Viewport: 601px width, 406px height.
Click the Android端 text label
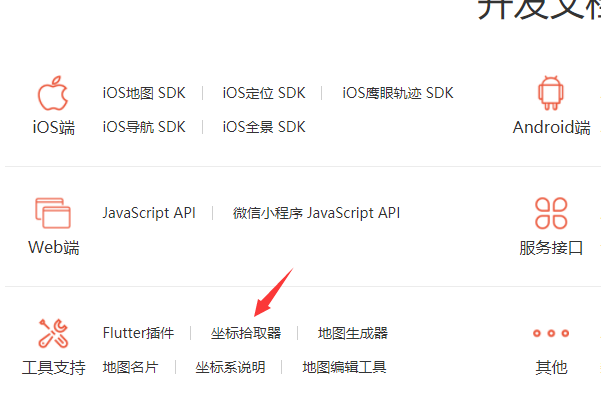551,127
